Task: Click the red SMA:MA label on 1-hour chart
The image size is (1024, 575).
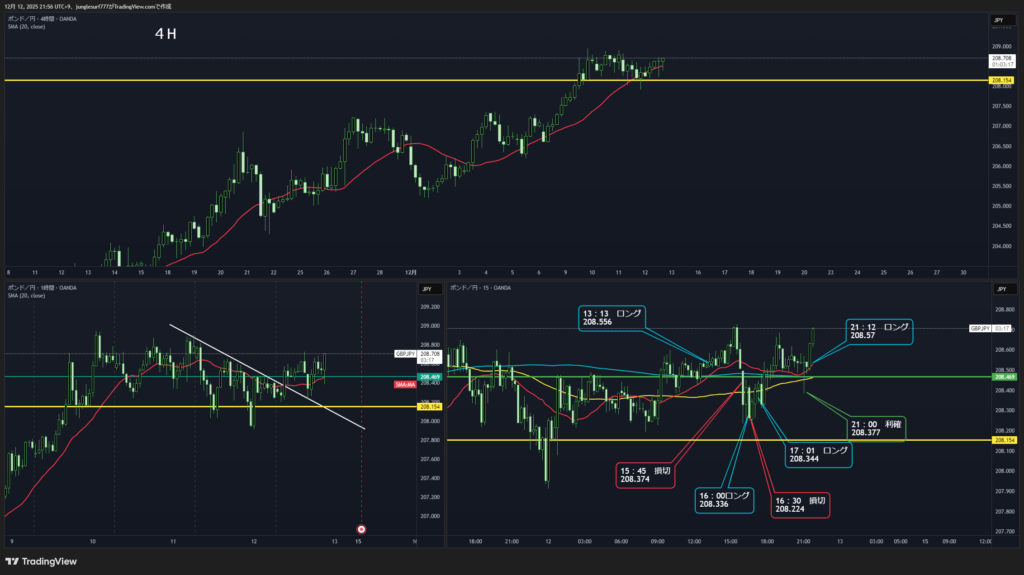Action: coord(405,384)
